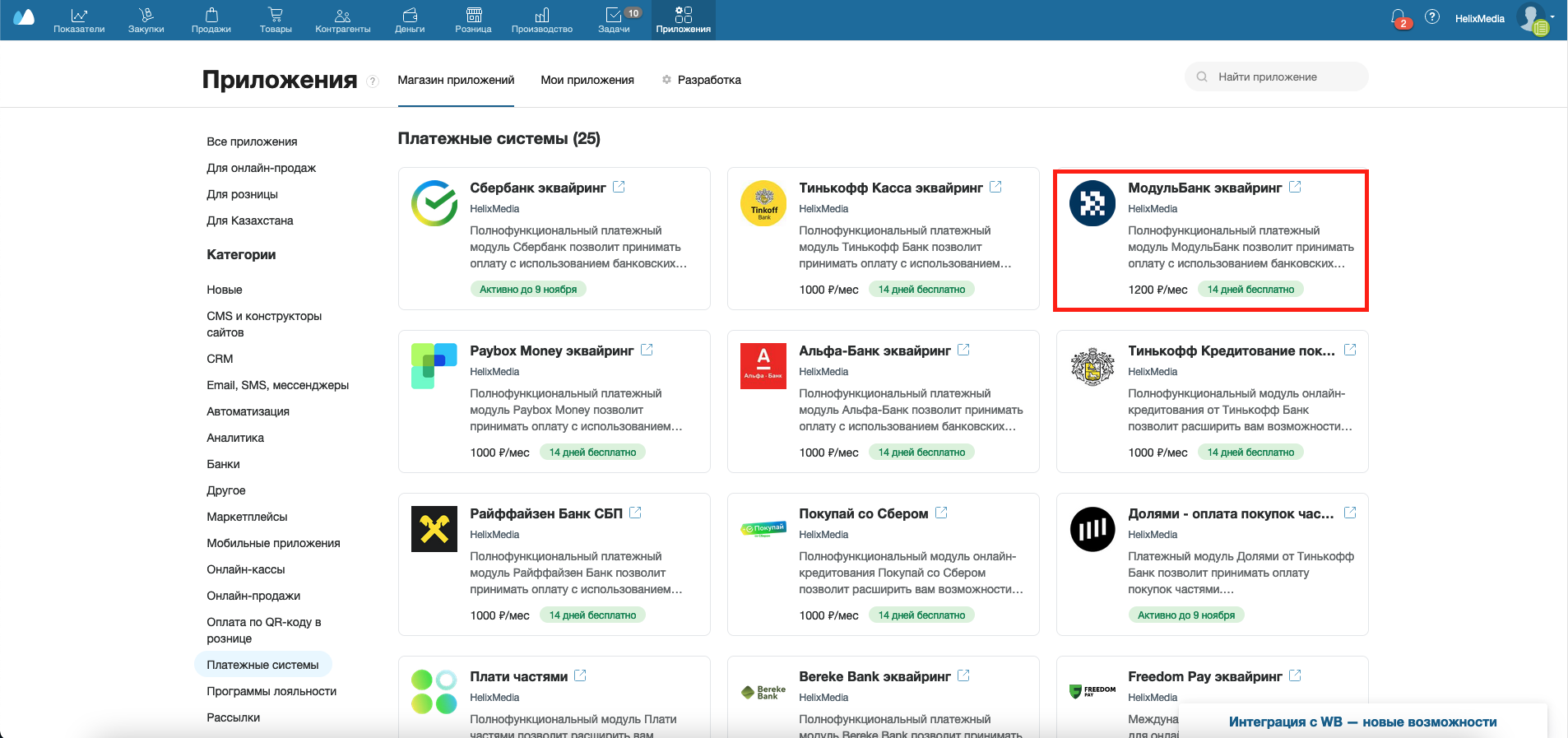The height and width of the screenshot is (738, 1568).
Task: Open Тинькофф Касса эквайринг external link icon
Action: pyautogui.click(x=995, y=187)
